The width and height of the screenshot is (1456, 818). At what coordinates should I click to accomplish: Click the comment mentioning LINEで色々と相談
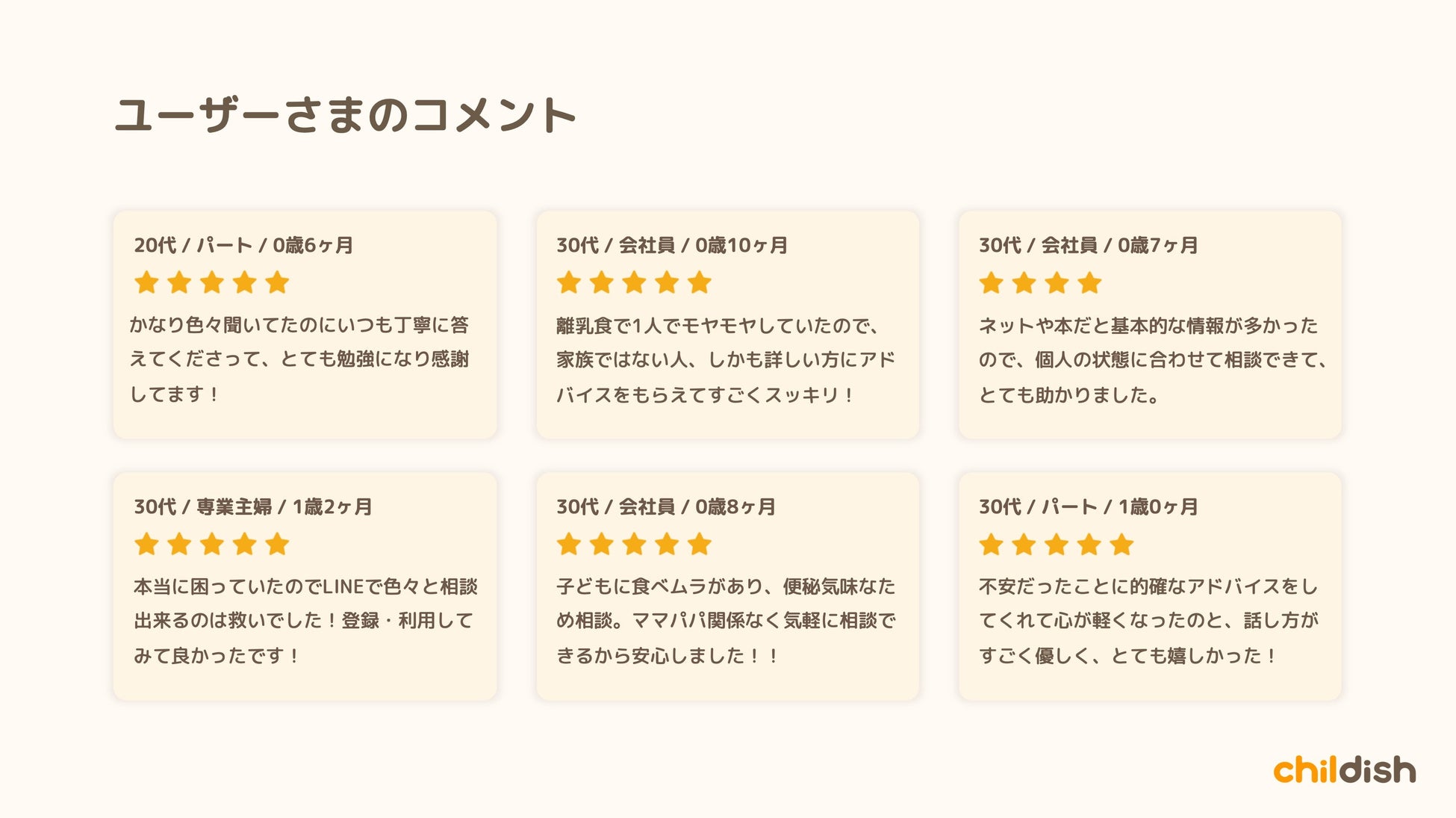pos(305,621)
